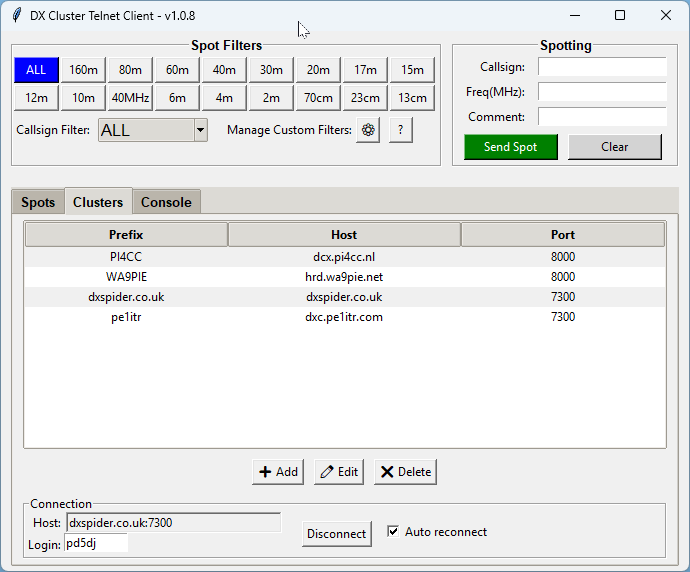Toggle the 40MHz band filter
This screenshot has height=572, width=690.
click(130, 97)
